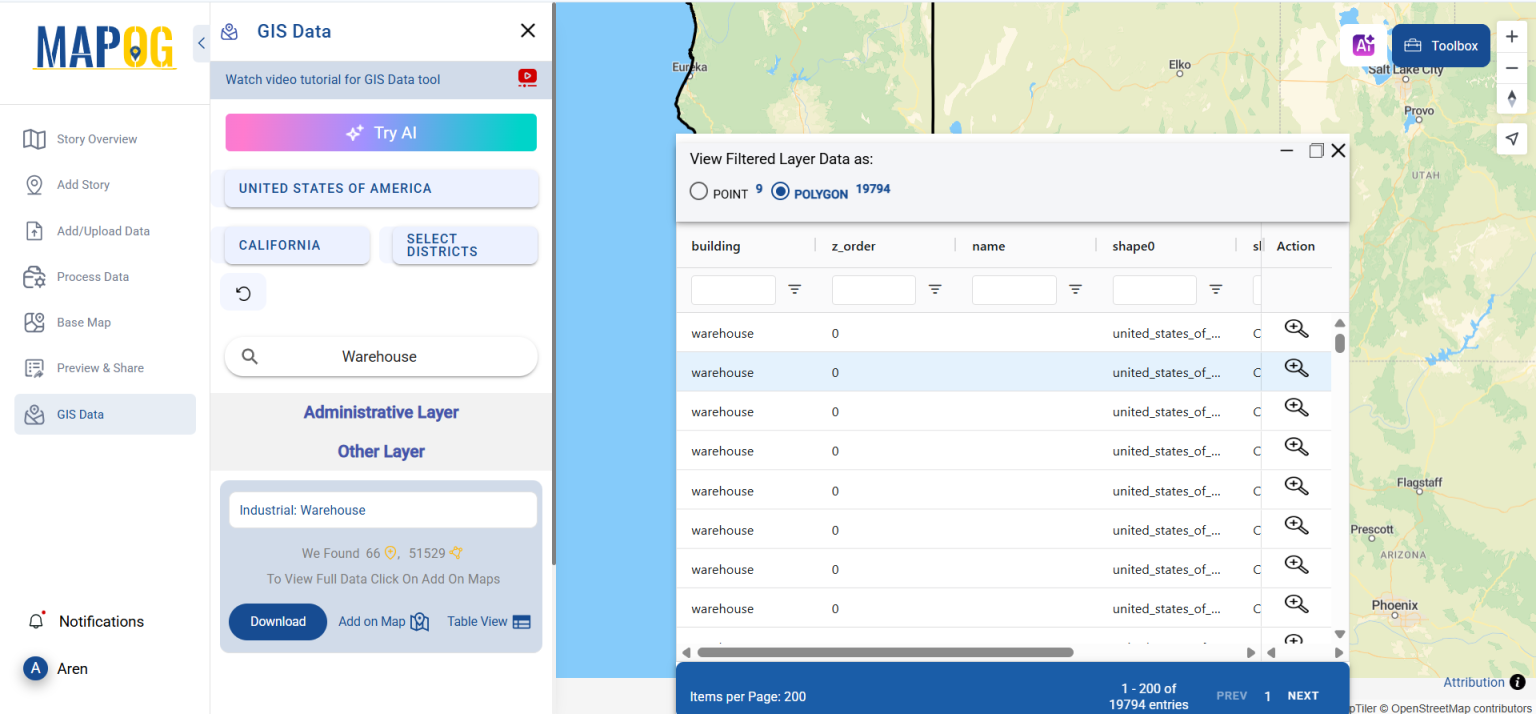Open the SELECT DISTRICTS dropdown
The height and width of the screenshot is (714, 1536).
tap(464, 245)
